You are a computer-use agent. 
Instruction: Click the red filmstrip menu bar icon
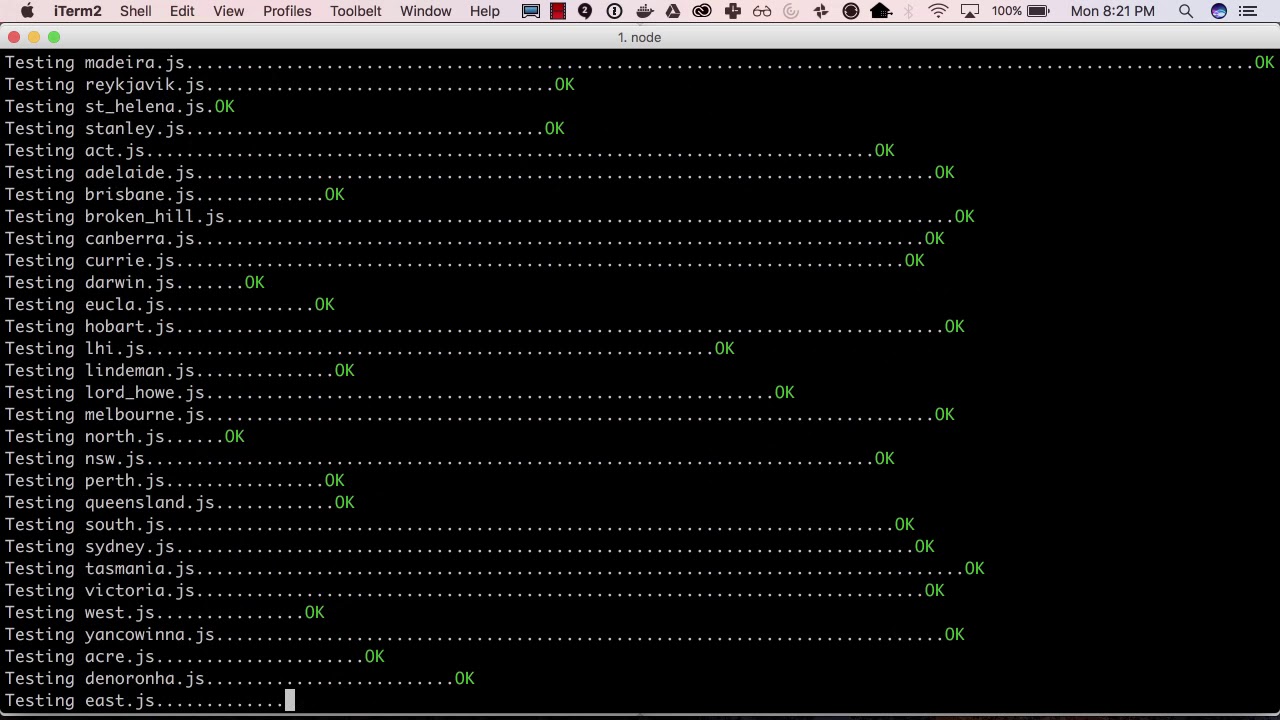click(558, 11)
